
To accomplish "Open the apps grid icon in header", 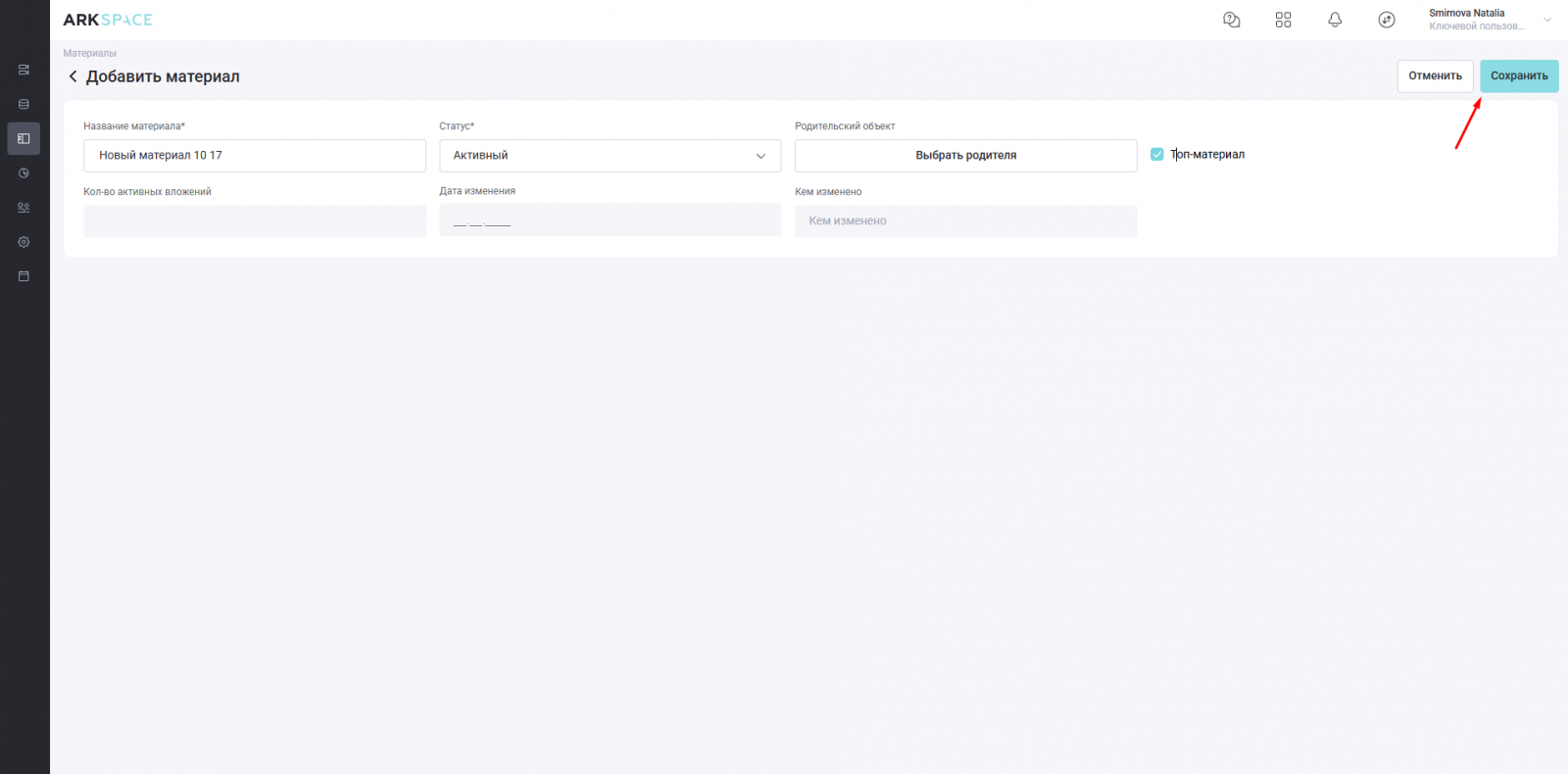I will [x=1283, y=20].
